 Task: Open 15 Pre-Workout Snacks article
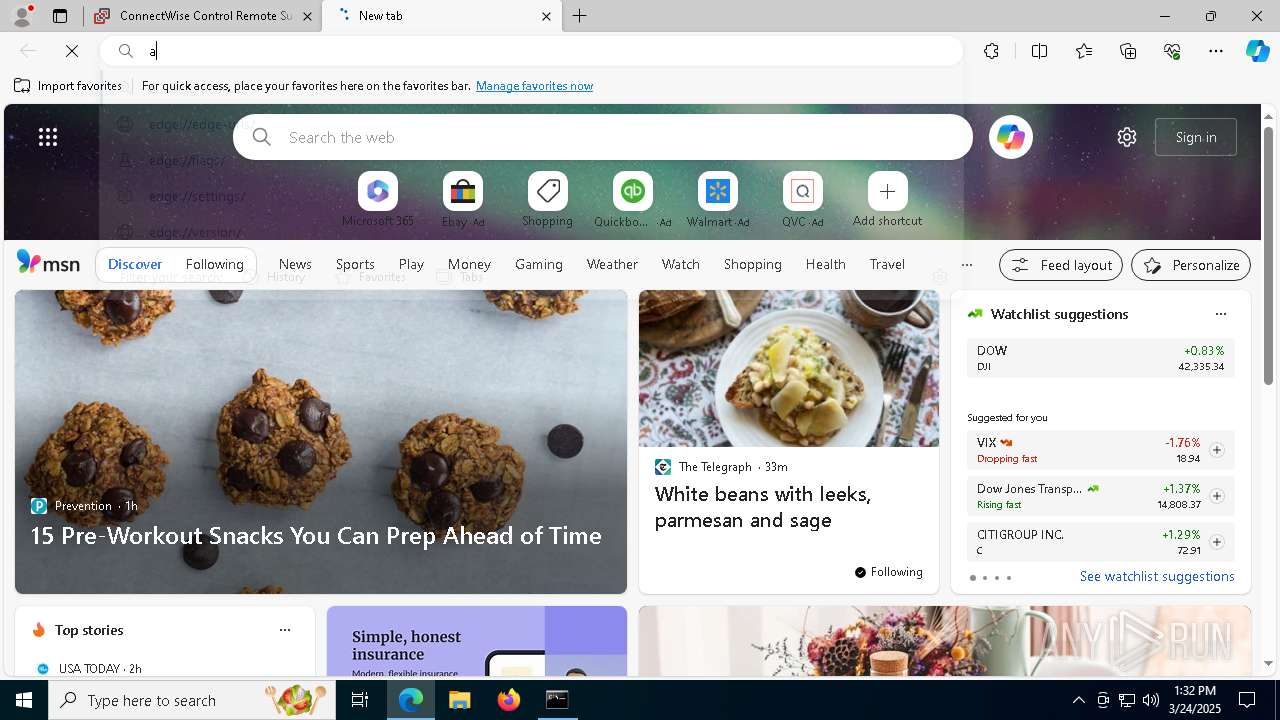tap(316, 536)
